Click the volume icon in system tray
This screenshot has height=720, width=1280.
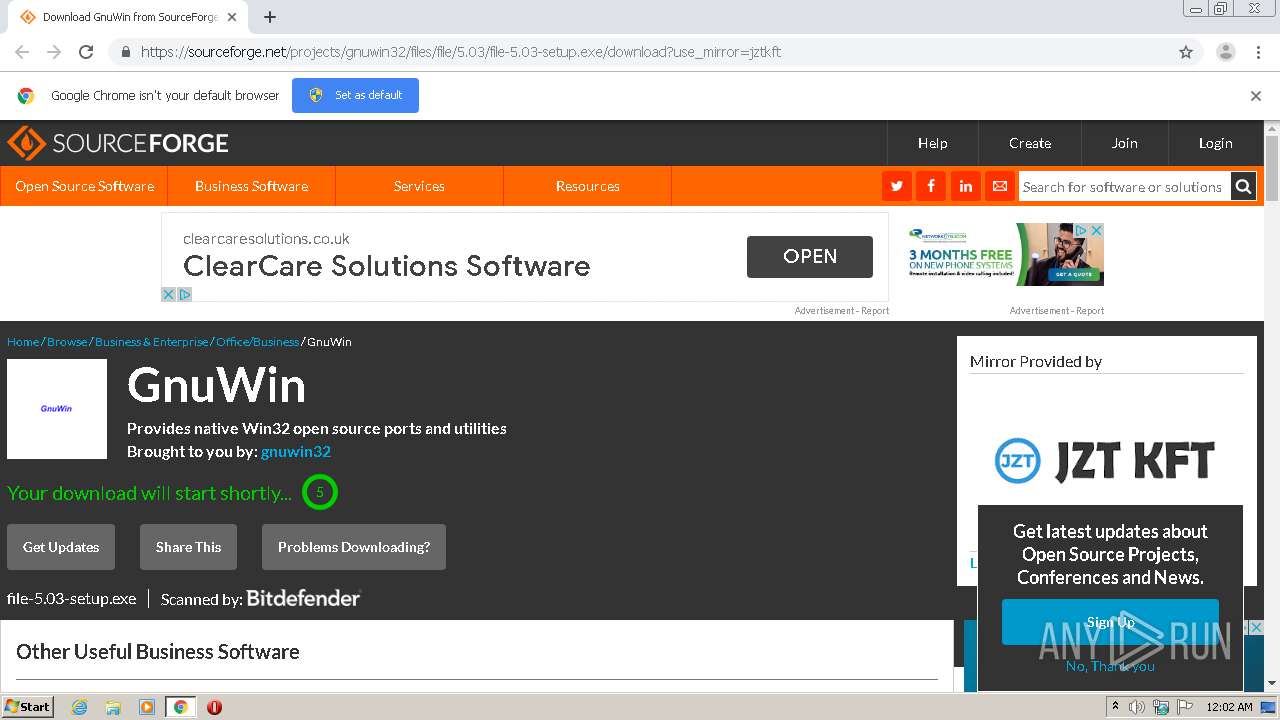click(x=1137, y=707)
